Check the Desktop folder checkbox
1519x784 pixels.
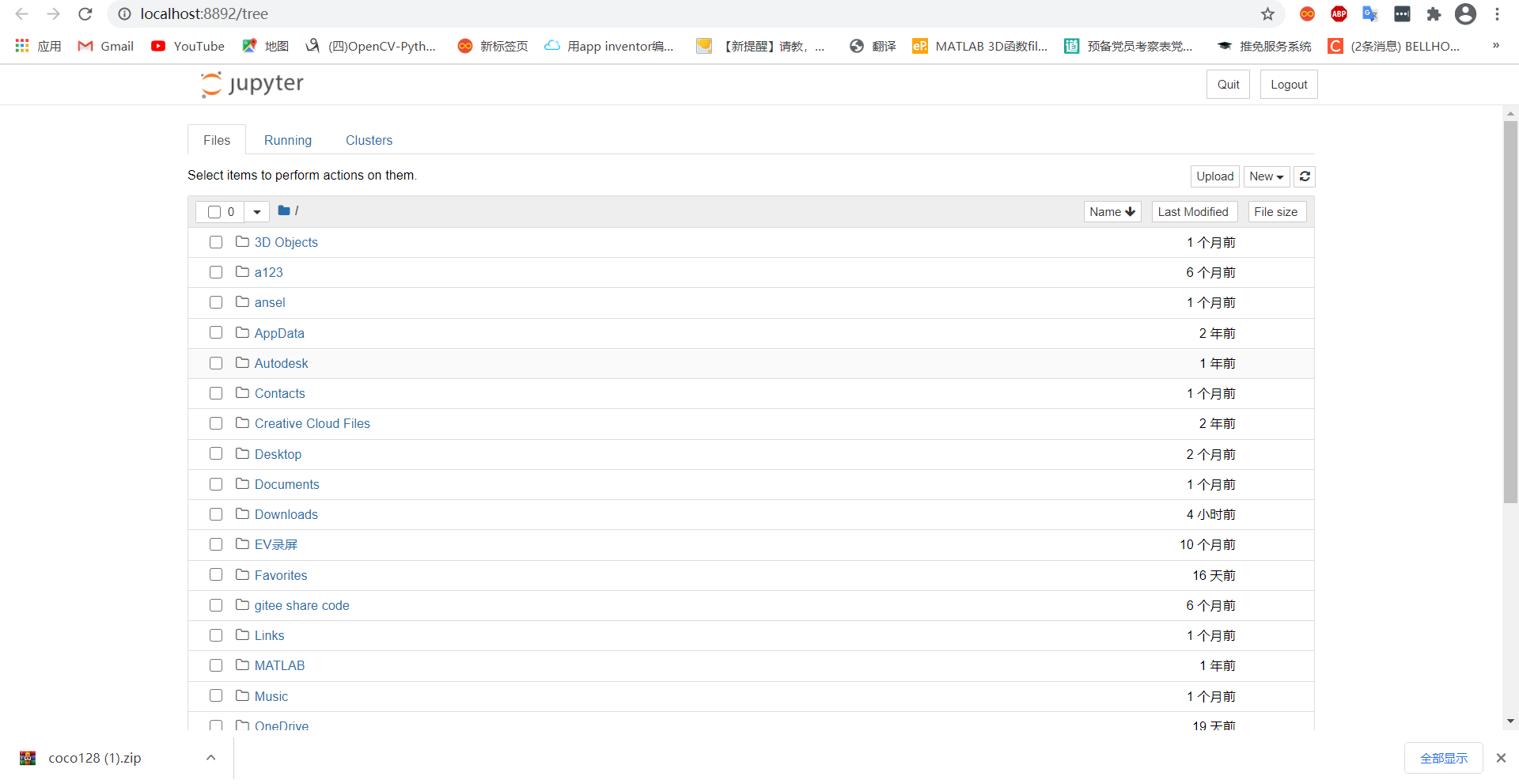(216, 453)
